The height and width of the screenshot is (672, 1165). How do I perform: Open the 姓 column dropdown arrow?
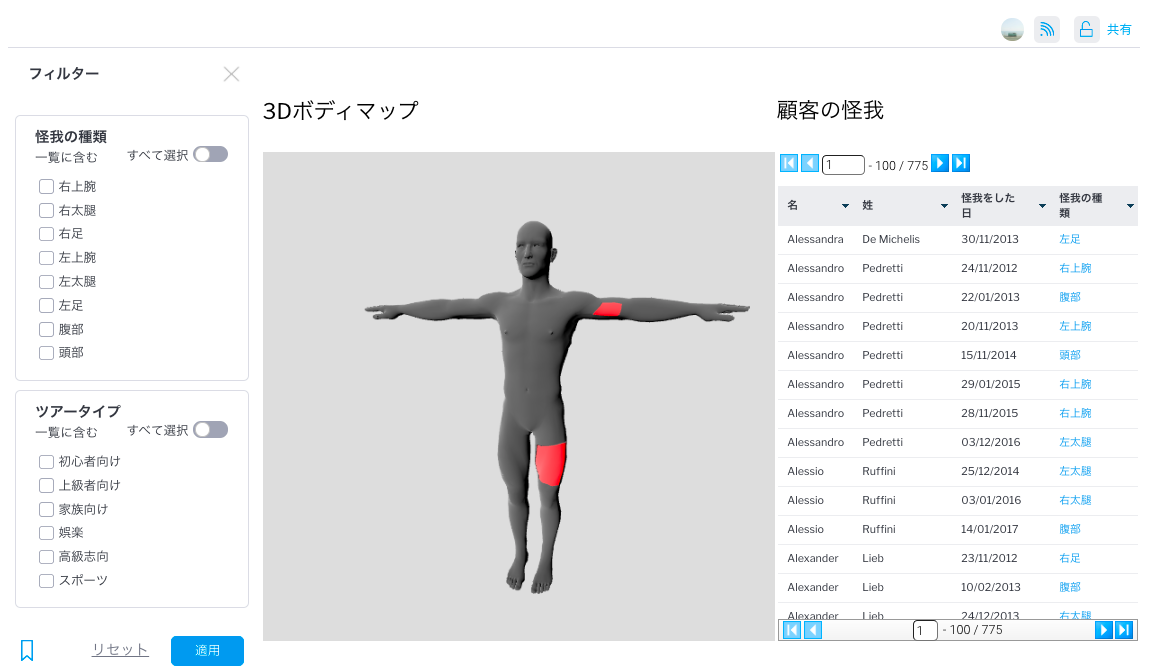(x=944, y=206)
